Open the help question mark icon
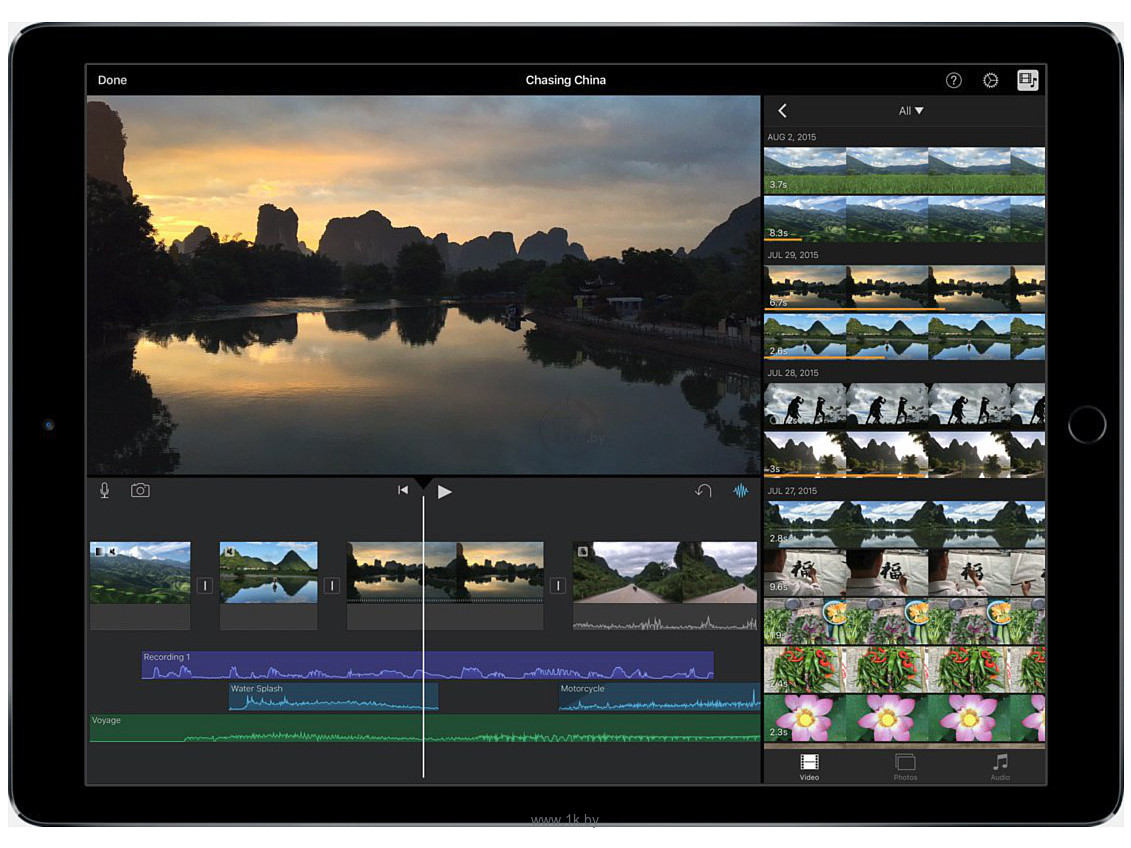This screenshot has width=1131, height=848. click(953, 80)
